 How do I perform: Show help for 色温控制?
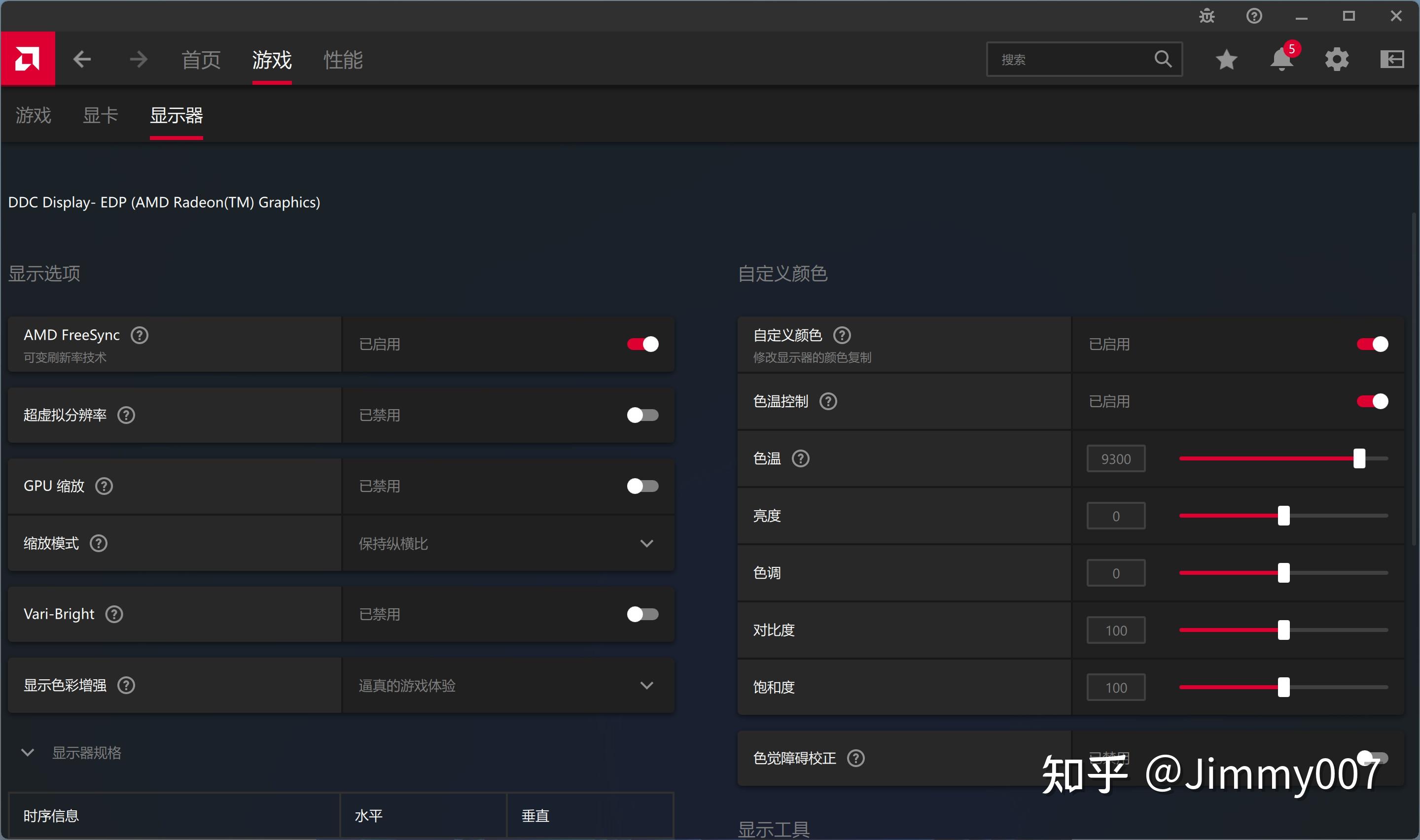click(828, 401)
